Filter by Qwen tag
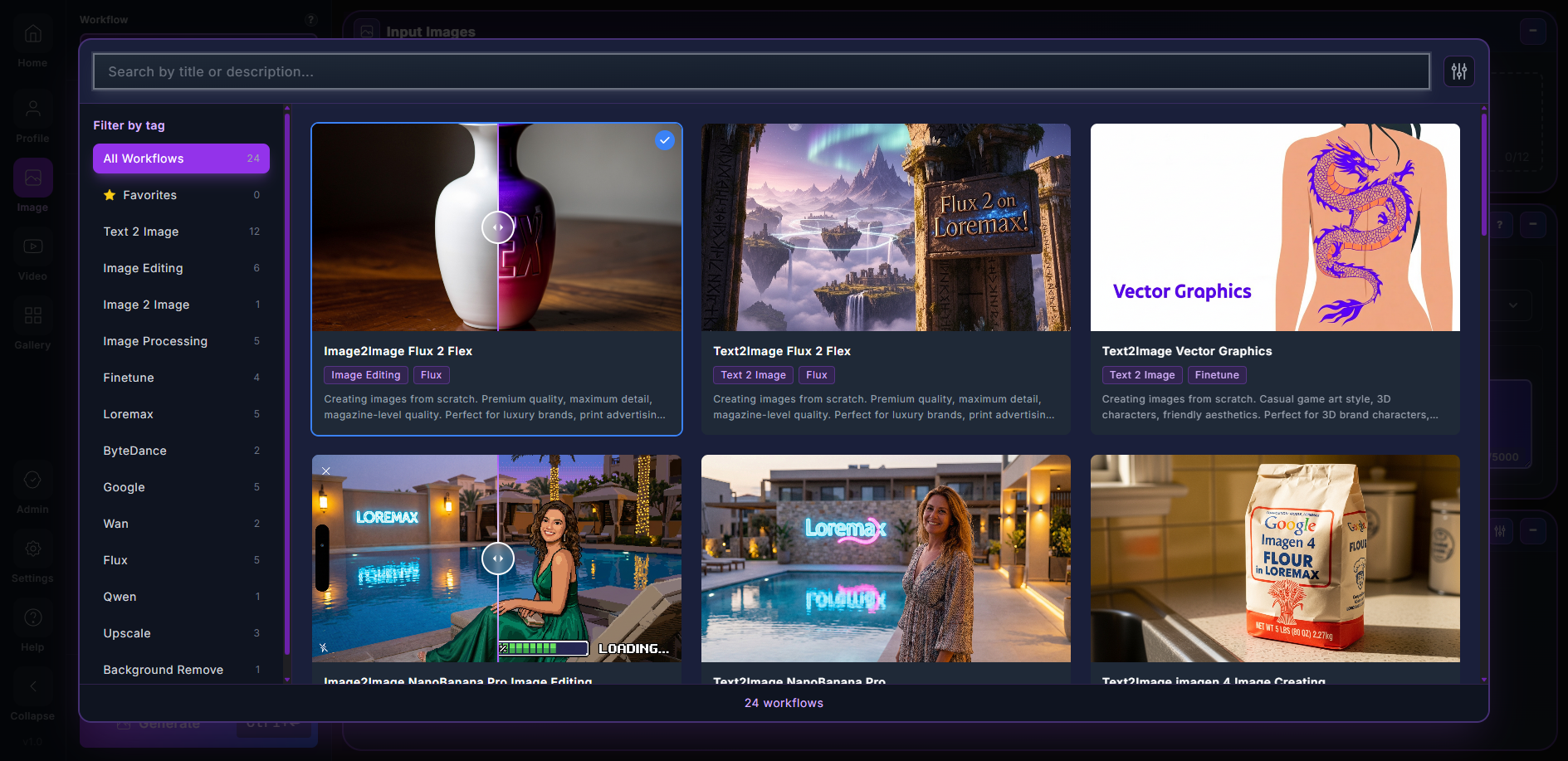This screenshot has width=1568, height=761. pos(181,597)
